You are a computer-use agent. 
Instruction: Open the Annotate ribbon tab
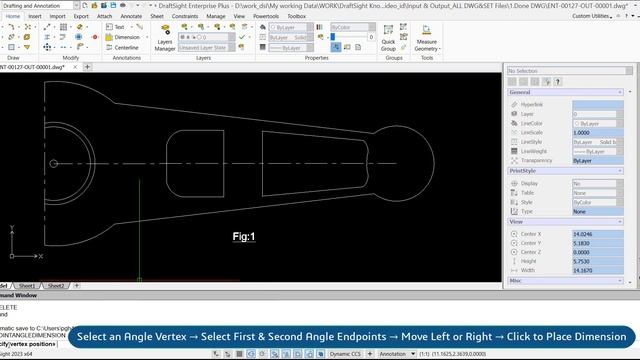click(131, 16)
